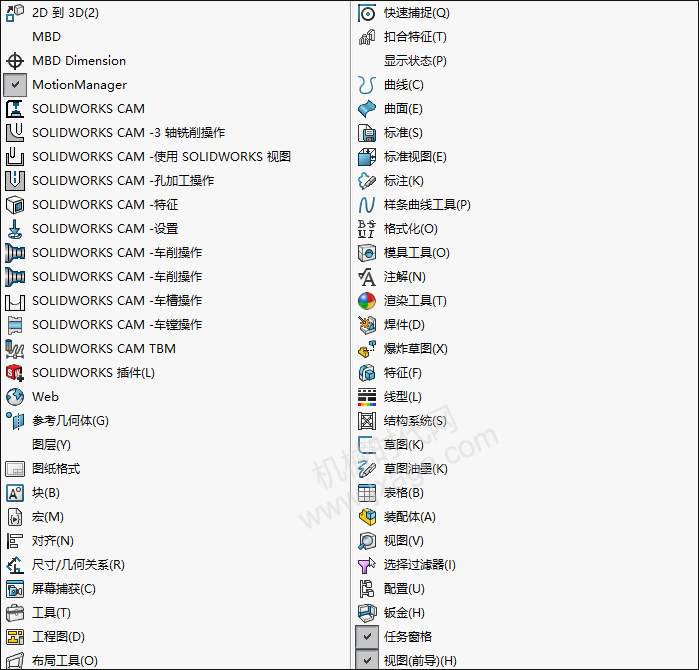The height and width of the screenshot is (670, 699).
Task: Click the 格式化(O) formatting icon
Action: click(x=367, y=229)
